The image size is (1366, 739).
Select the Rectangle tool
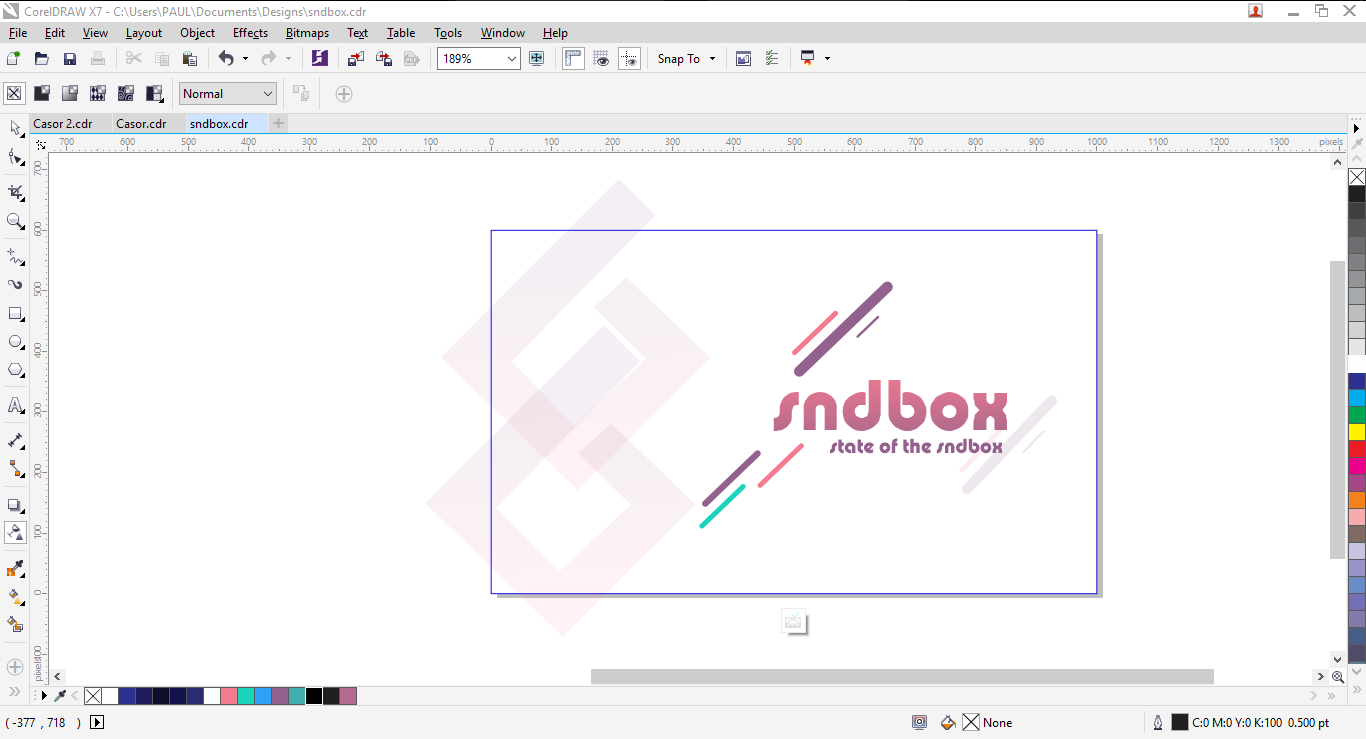15,313
